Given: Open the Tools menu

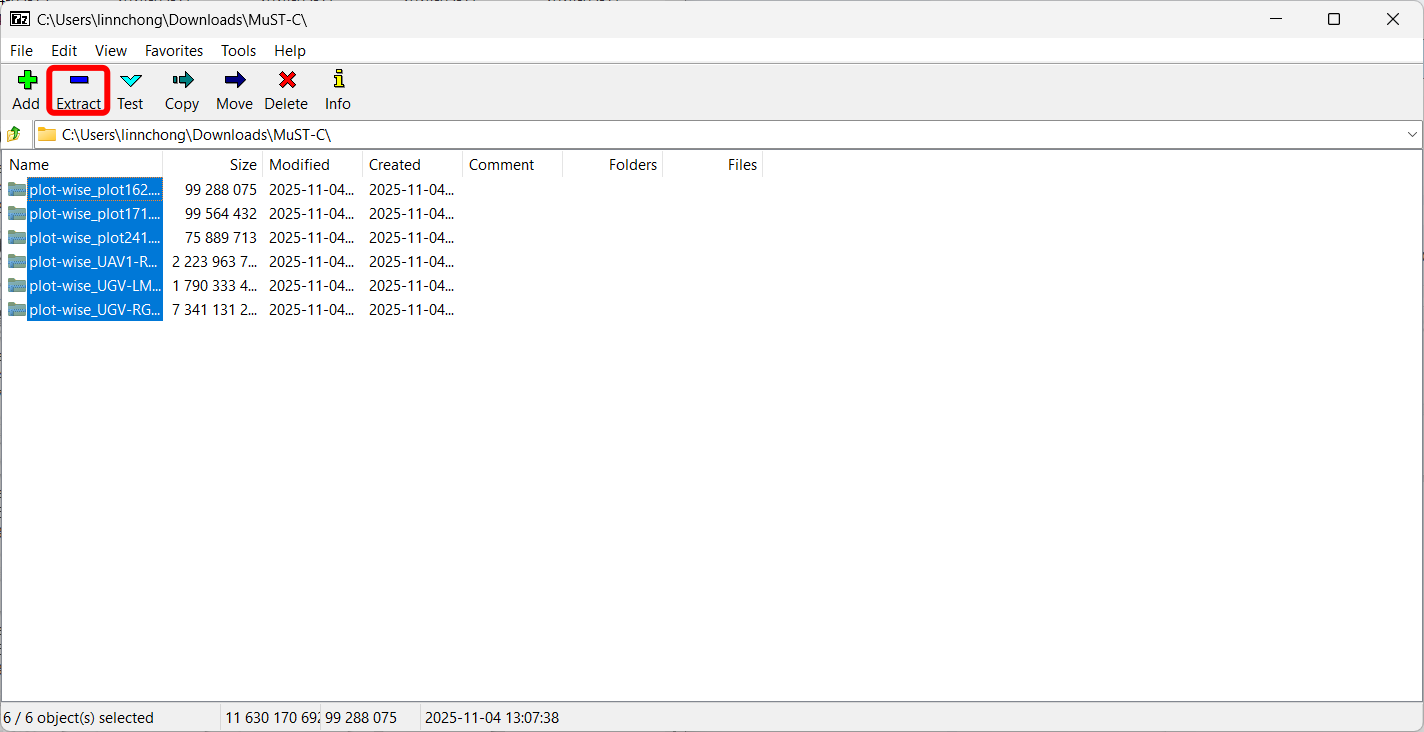Looking at the screenshot, I should pyautogui.click(x=238, y=51).
